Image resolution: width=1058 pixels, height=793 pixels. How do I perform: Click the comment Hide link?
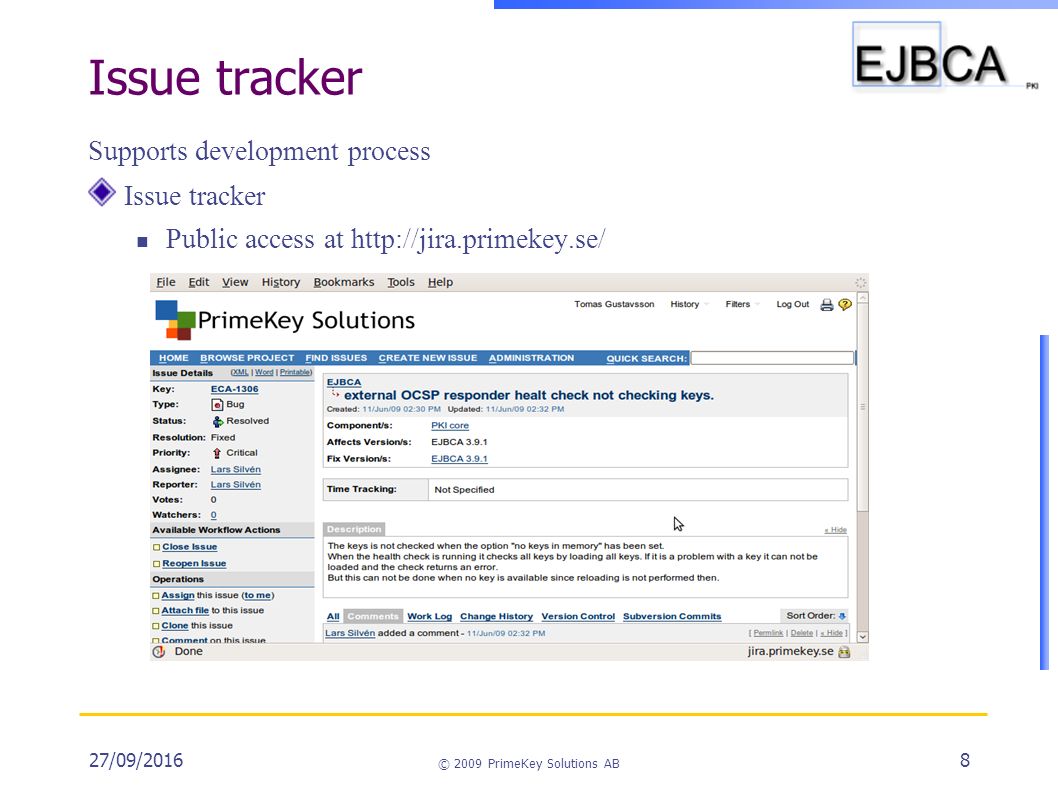tap(832, 633)
